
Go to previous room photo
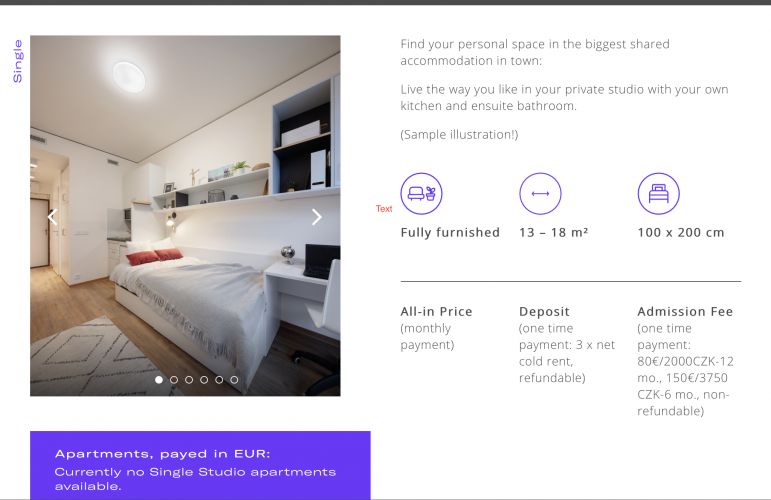tap(53, 216)
